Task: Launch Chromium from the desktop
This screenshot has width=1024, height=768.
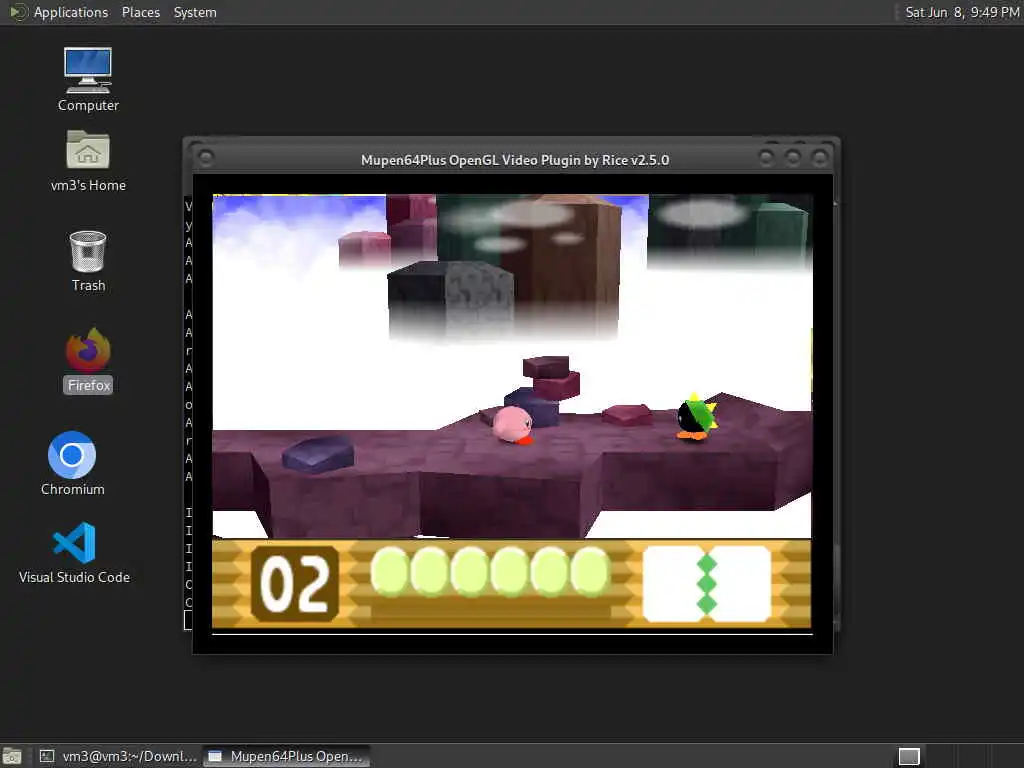Action: [x=72, y=463]
